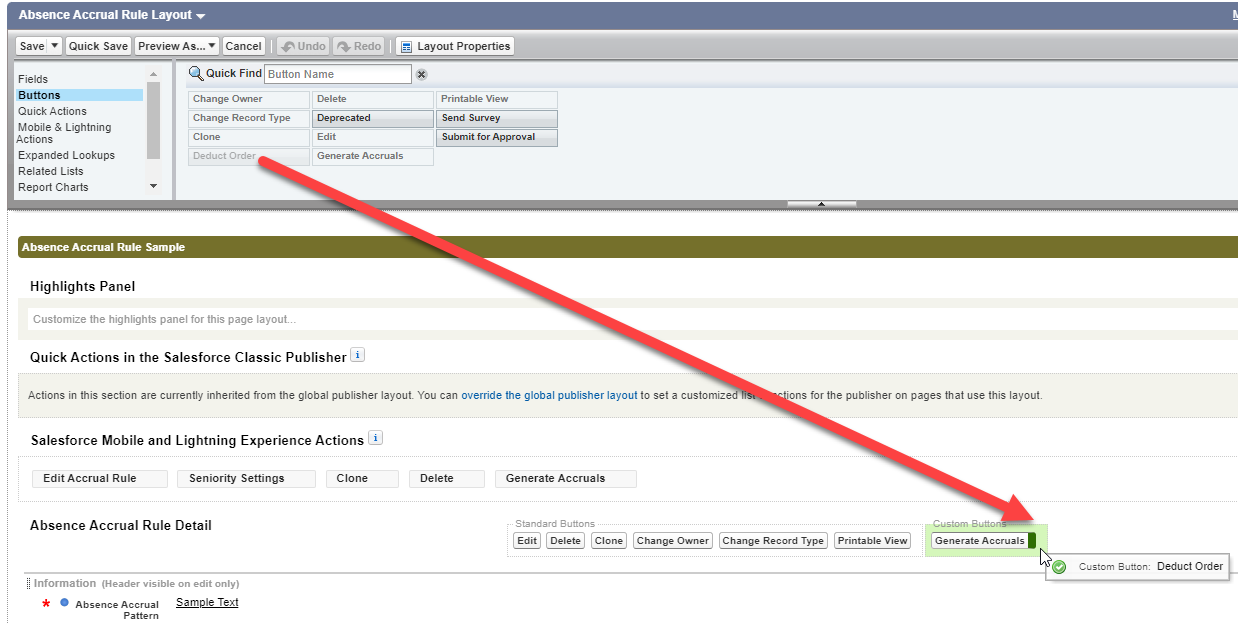Viewport: 1238px width, 624px height.
Task: Collapse the palette using the bottom handle
Action: click(x=821, y=204)
